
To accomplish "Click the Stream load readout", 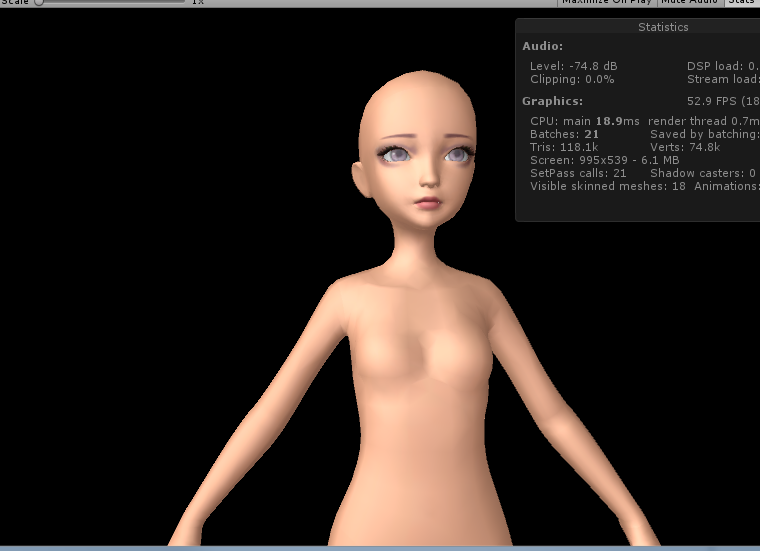I will [723, 79].
